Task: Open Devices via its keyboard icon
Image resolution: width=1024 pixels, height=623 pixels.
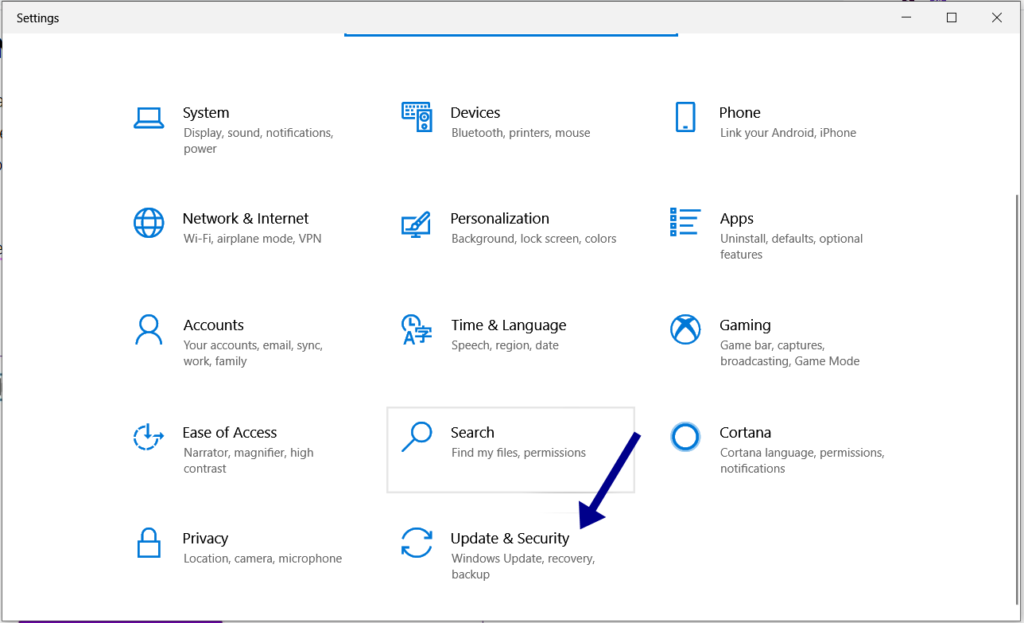Action: click(x=416, y=117)
